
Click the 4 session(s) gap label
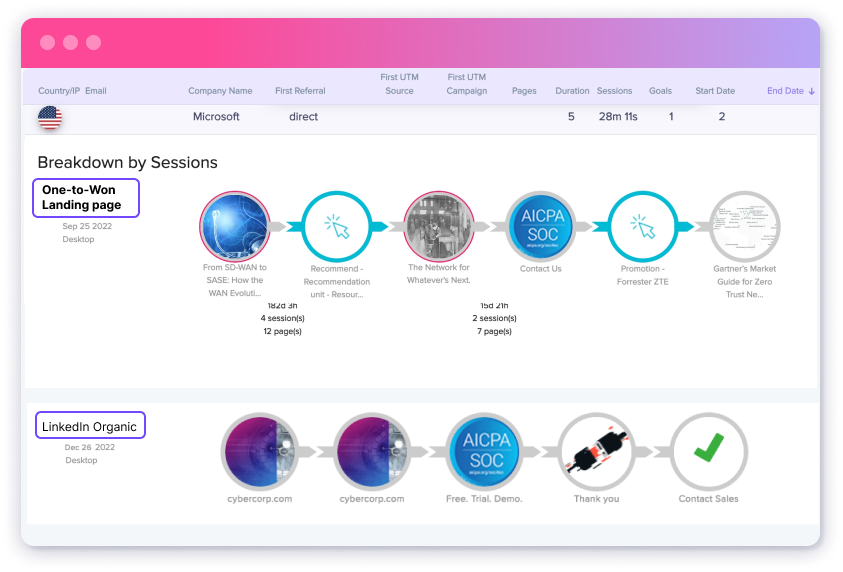coord(282,318)
